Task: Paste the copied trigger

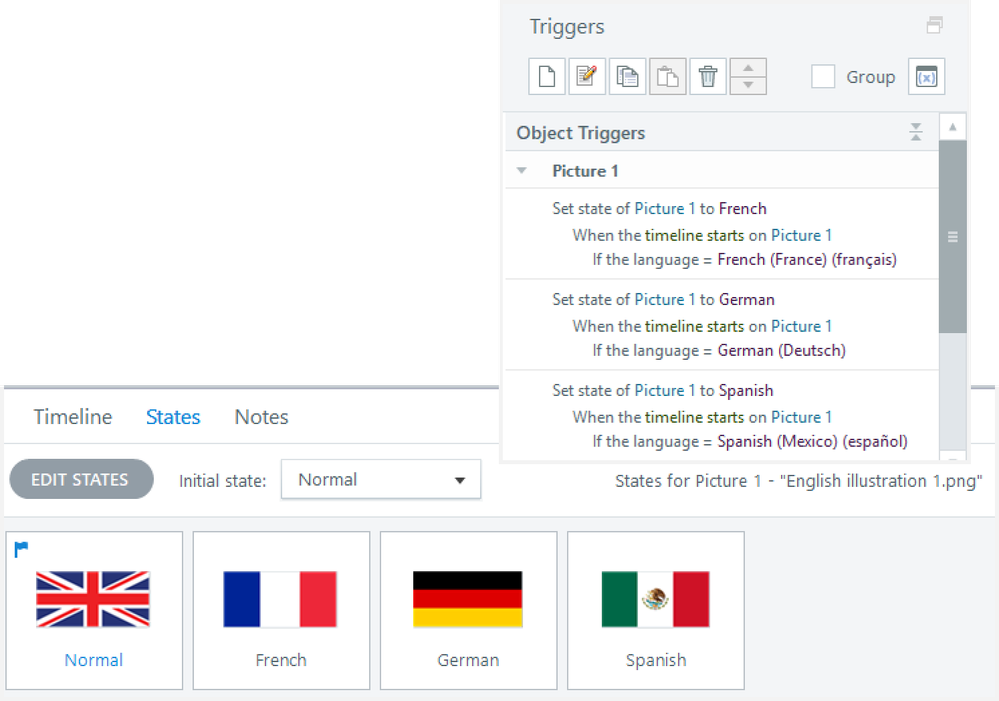Action: click(x=667, y=76)
